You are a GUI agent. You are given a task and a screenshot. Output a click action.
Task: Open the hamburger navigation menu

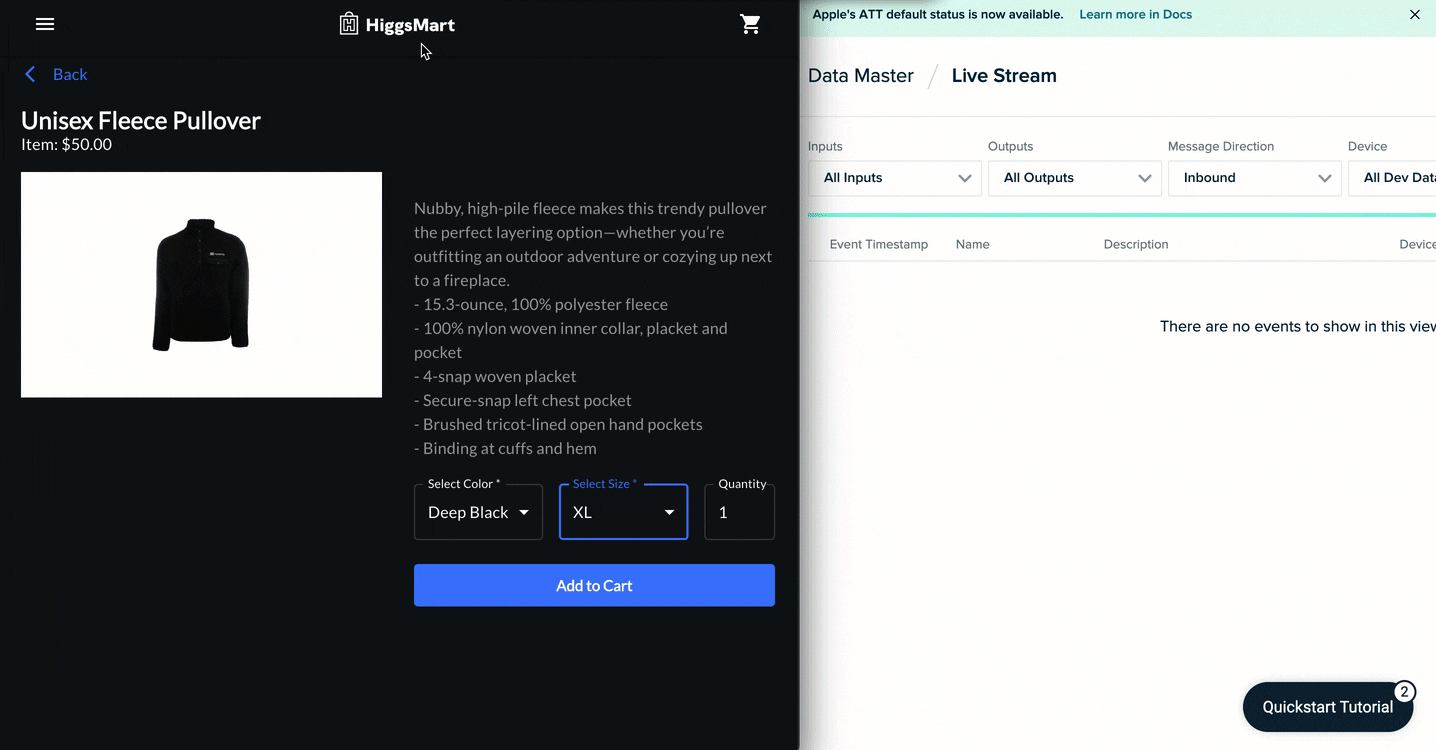tap(45, 24)
